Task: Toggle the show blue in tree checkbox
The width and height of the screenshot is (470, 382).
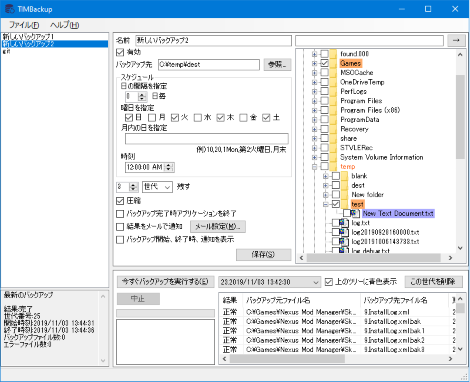Action: tap(329, 282)
